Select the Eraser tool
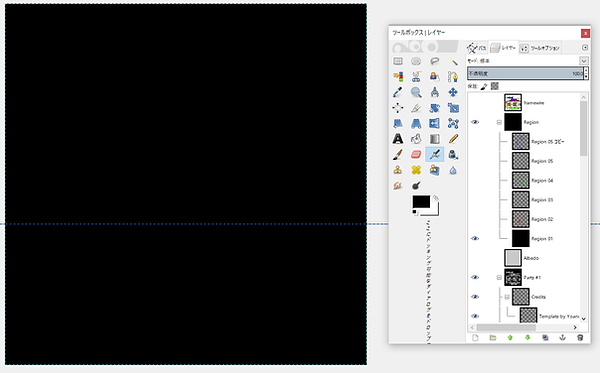Image resolution: width=600 pixels, height=373 pixels. point(416,155)
